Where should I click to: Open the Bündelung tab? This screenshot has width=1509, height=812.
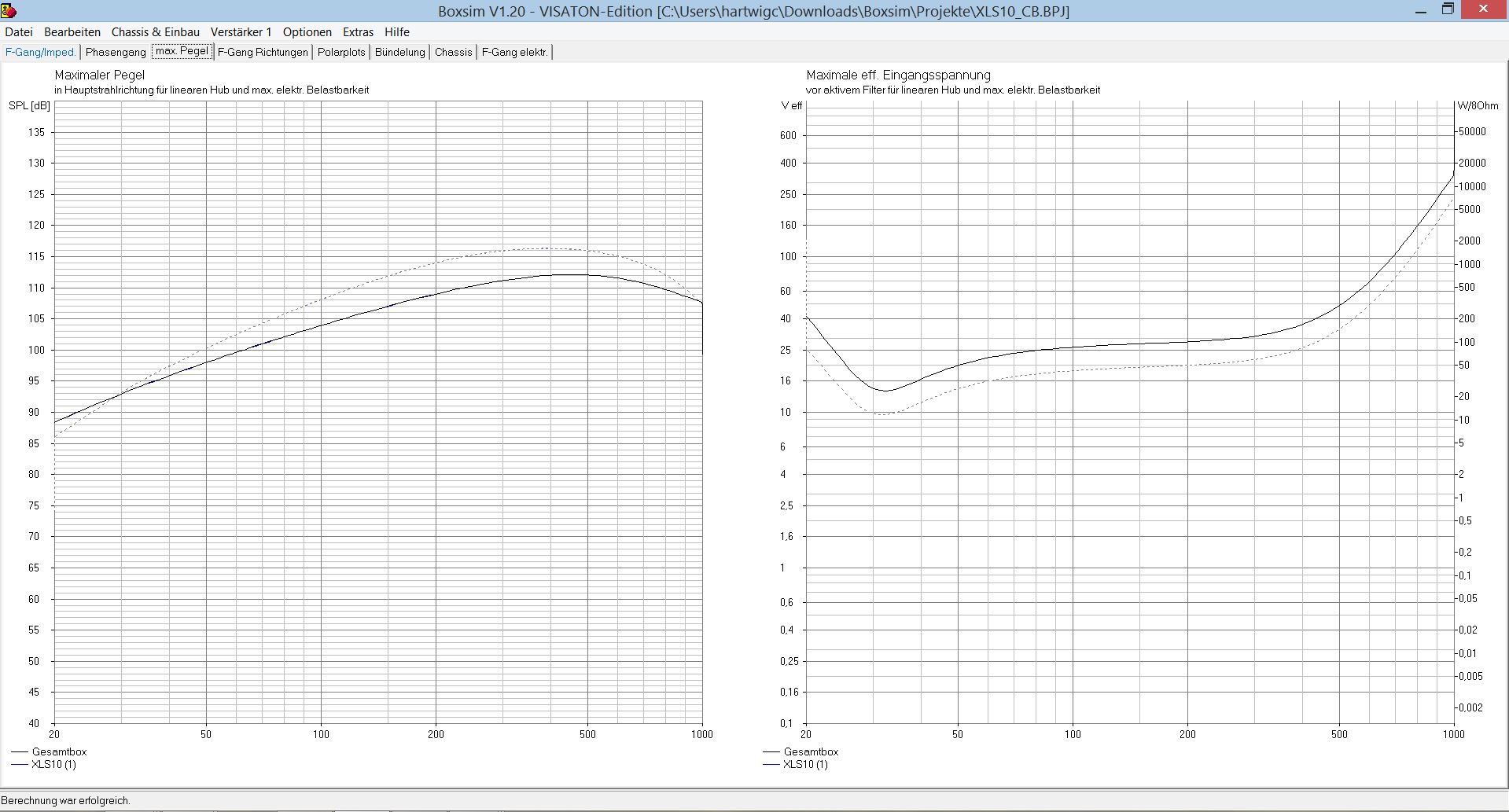400,52
